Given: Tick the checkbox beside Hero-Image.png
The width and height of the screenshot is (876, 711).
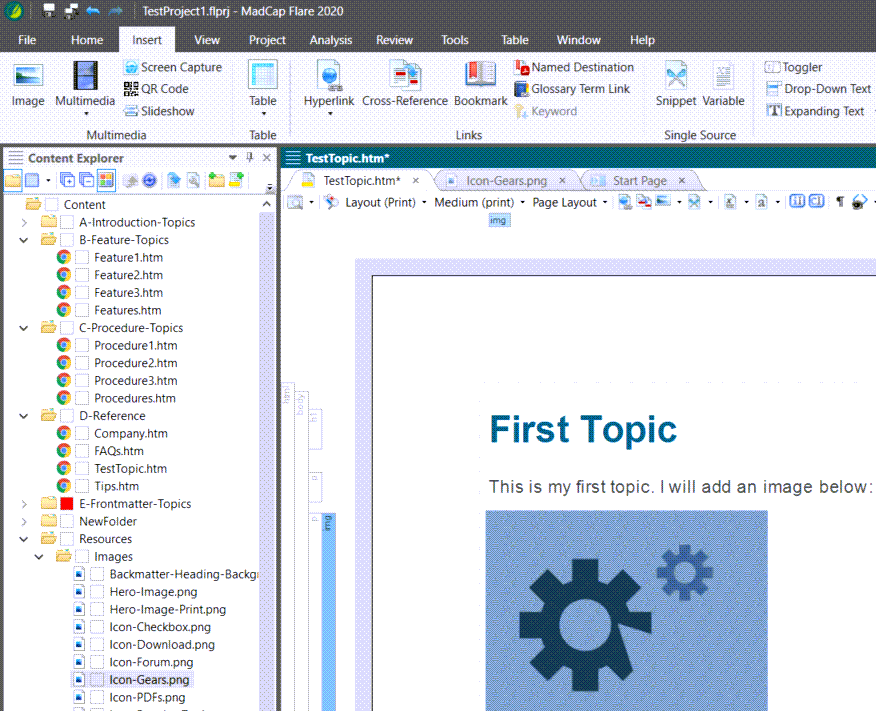Looking at the screenshot, I should (97, 591).
